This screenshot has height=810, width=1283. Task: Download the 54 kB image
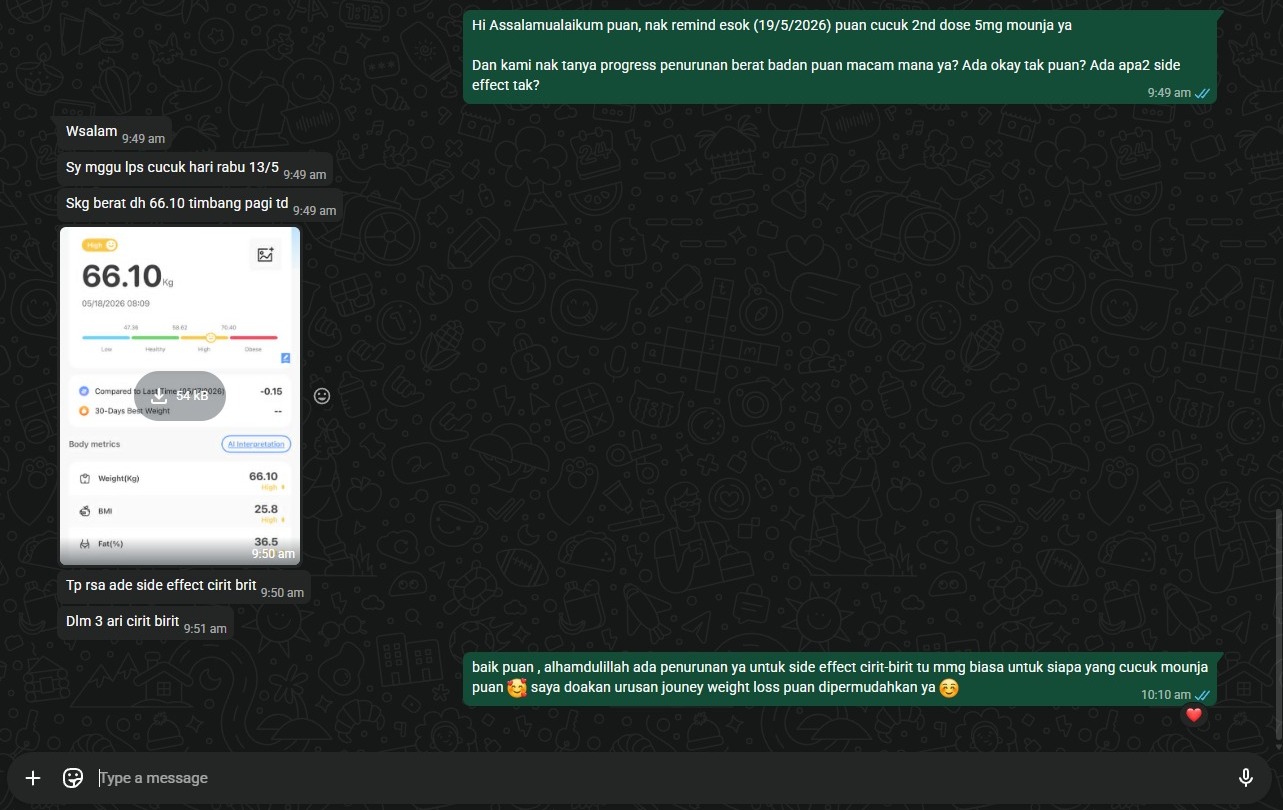coord(181,396)
